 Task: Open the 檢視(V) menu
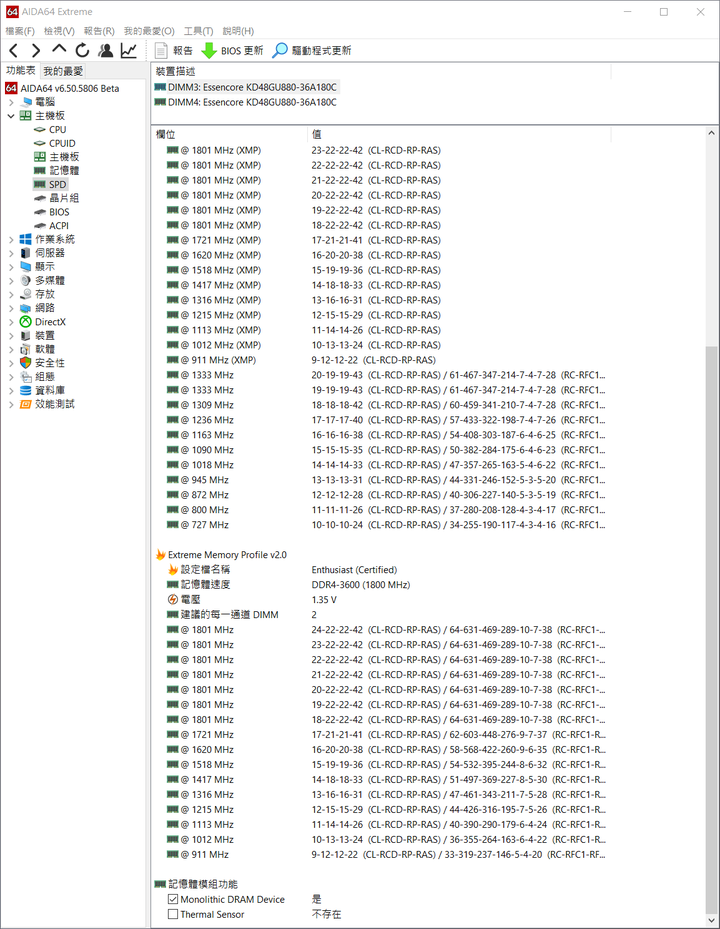tap(59, 31)
